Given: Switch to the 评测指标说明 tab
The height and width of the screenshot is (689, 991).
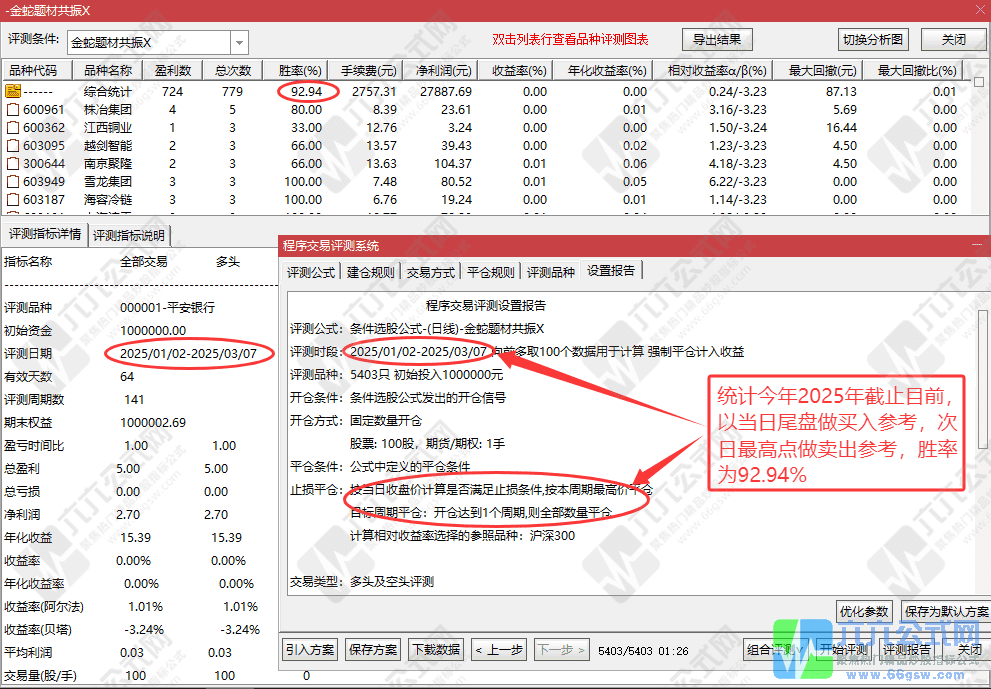Looking at the screenshot, I should point(131,236).
